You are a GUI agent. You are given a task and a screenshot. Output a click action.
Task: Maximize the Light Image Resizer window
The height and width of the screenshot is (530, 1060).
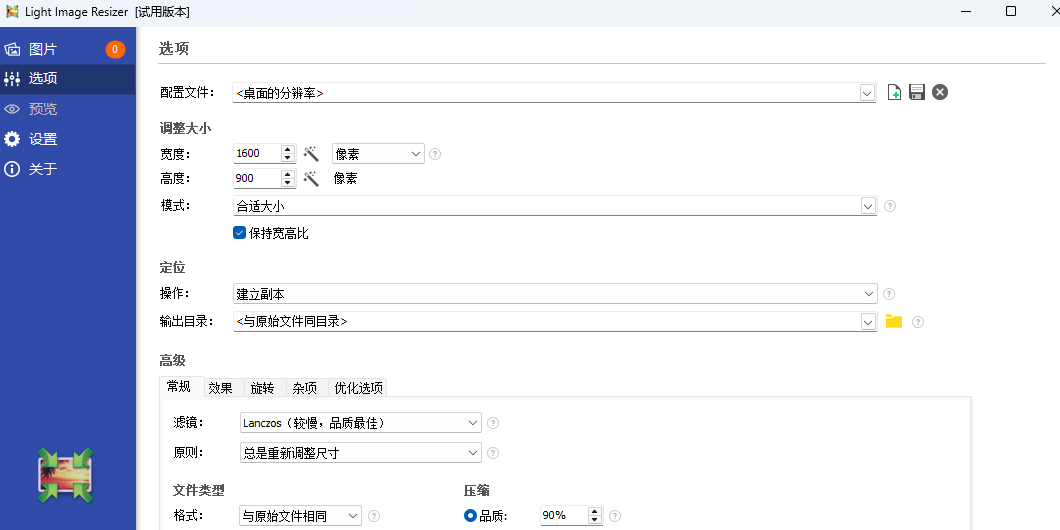pyautogui.click(x=1011, y=11)
